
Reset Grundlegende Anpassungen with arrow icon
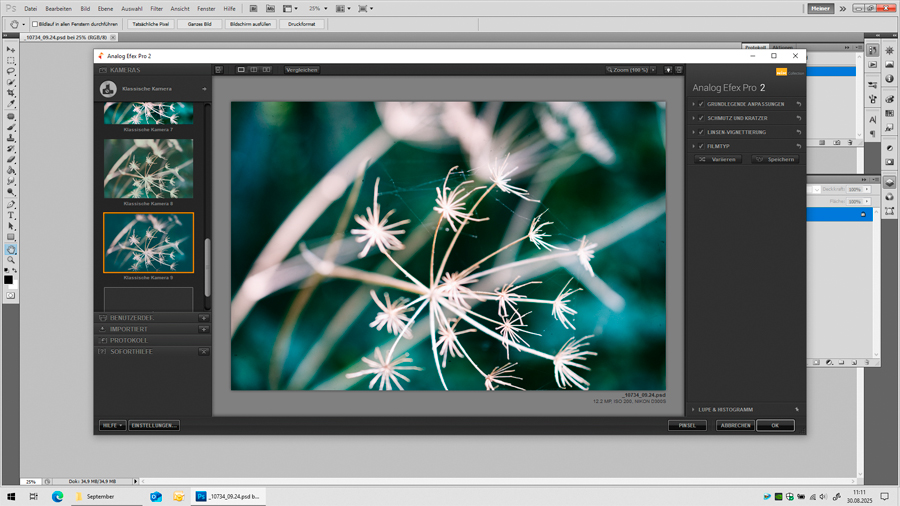(x=798, y=104)
